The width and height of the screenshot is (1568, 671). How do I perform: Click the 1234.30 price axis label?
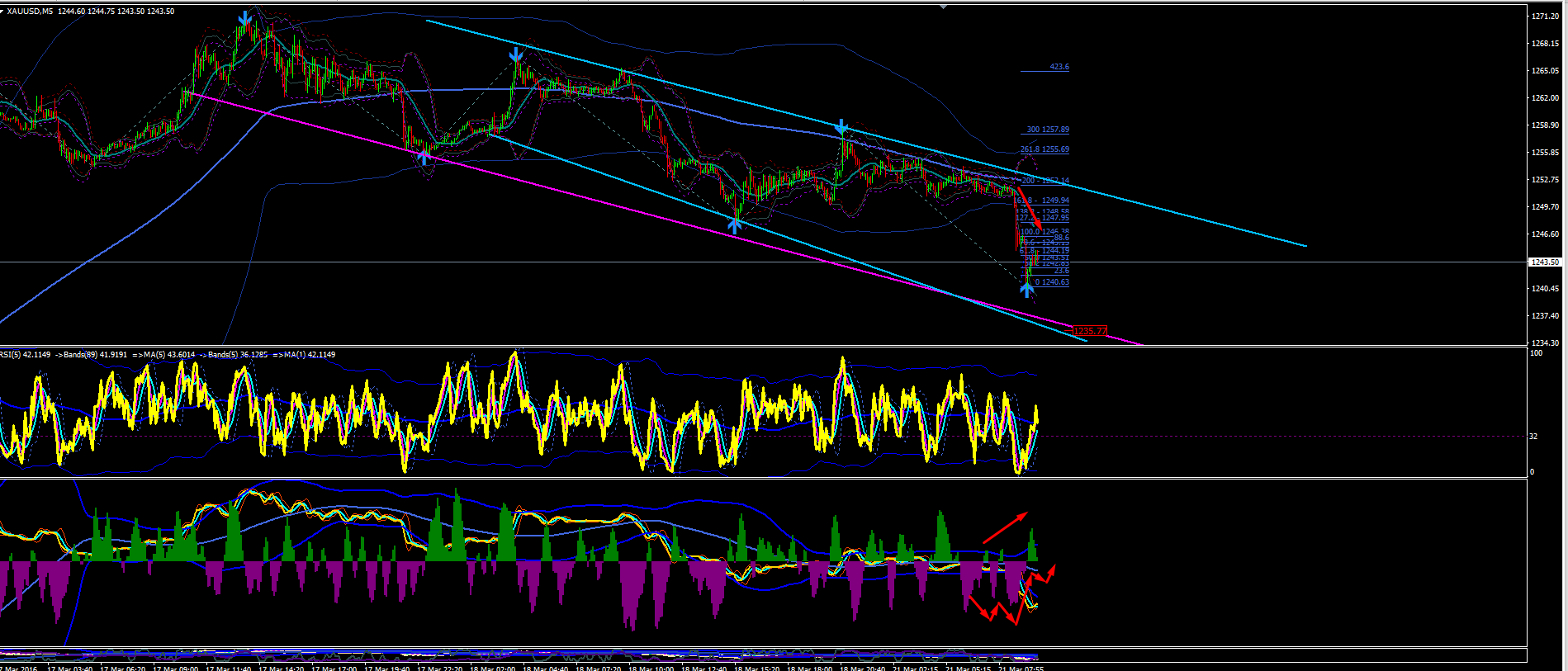point(1545,343)
